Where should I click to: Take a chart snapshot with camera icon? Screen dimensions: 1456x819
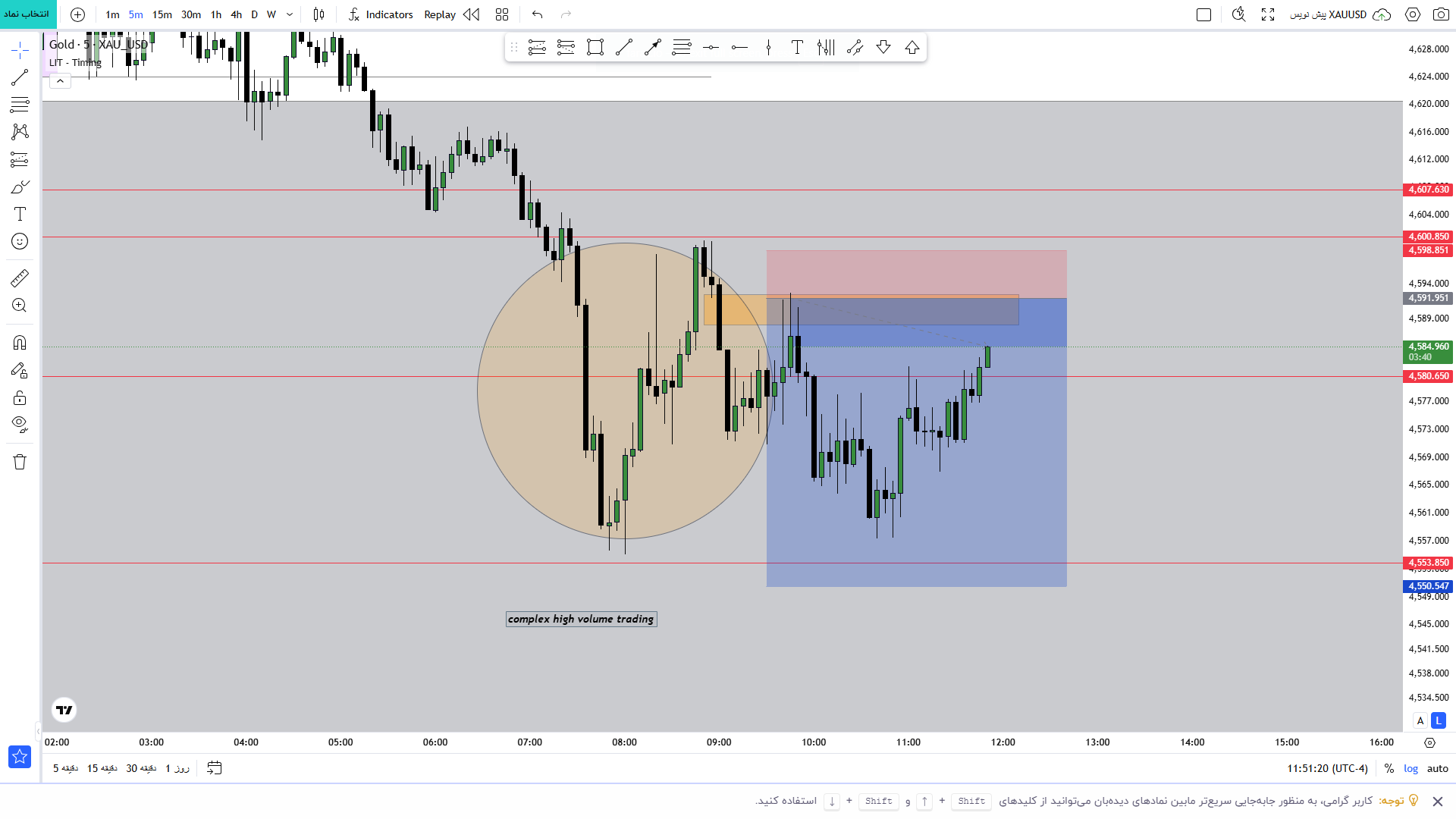[1441, 14]
